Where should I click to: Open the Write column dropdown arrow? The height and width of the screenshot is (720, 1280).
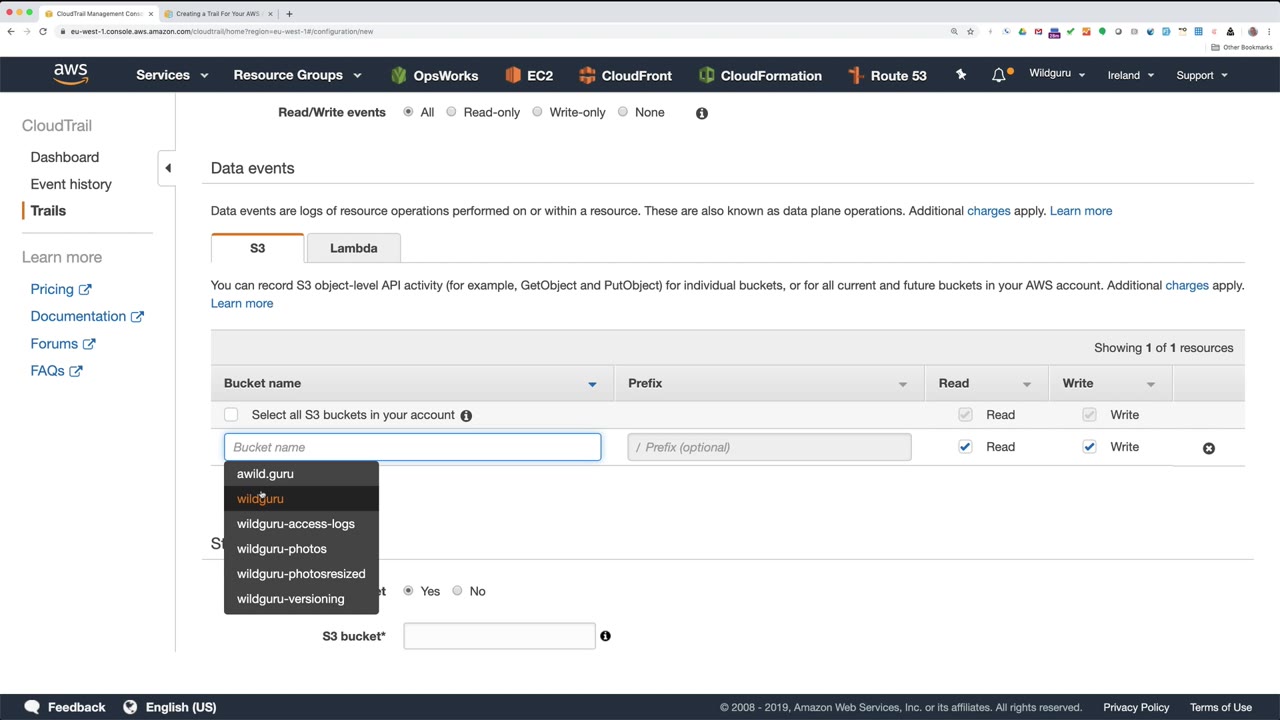(1151, 384)
